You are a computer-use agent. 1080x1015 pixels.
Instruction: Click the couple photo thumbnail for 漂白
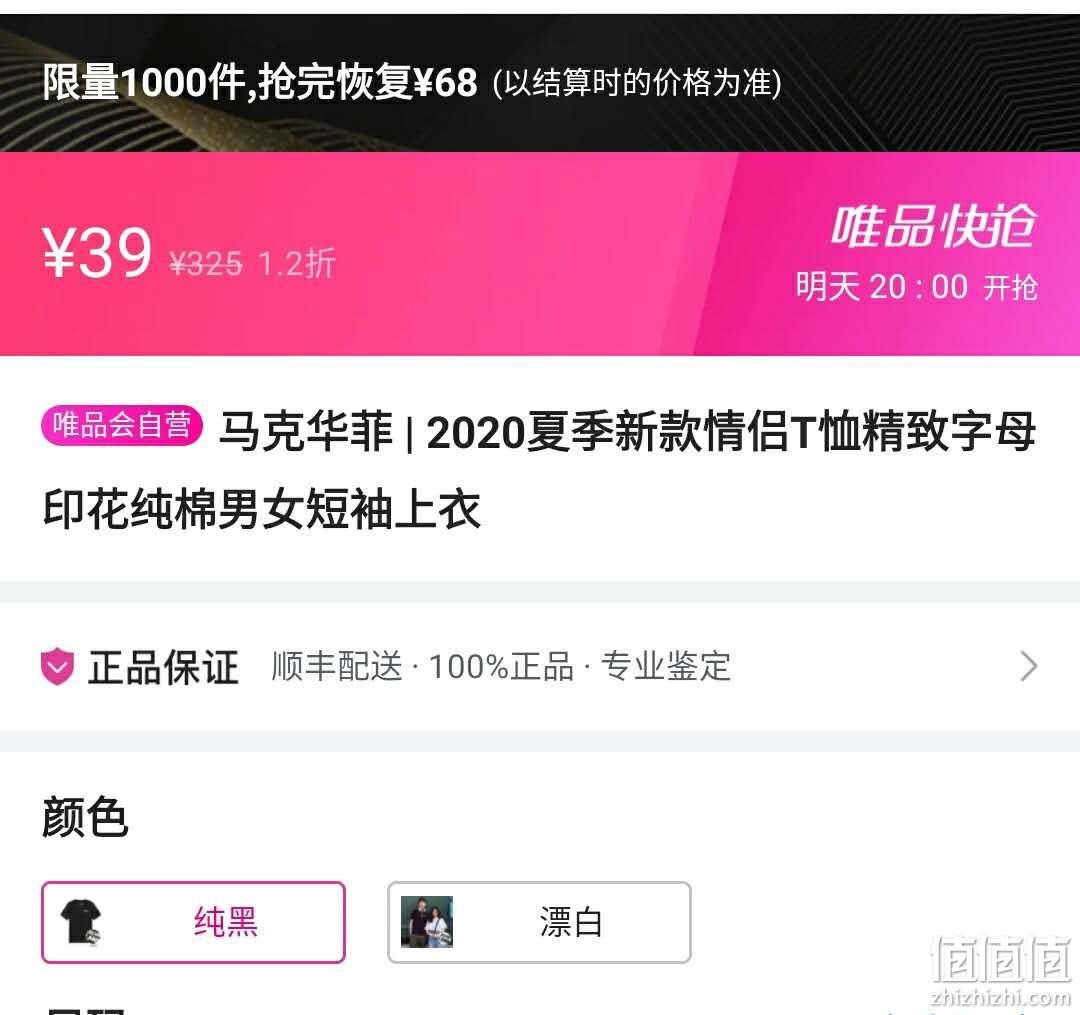tap(427, 922)
